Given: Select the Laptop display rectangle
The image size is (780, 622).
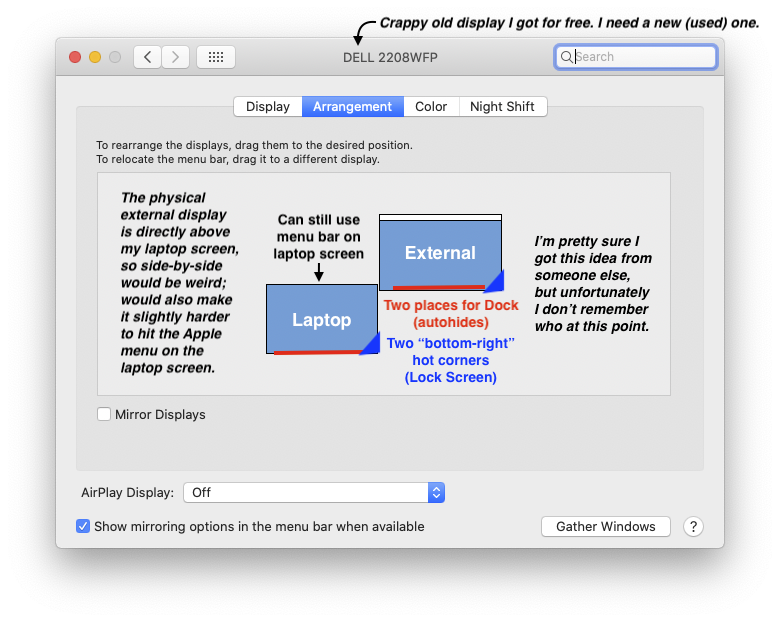Looking at the screenshot, I should pyautogui.click(x=322, y=319).
